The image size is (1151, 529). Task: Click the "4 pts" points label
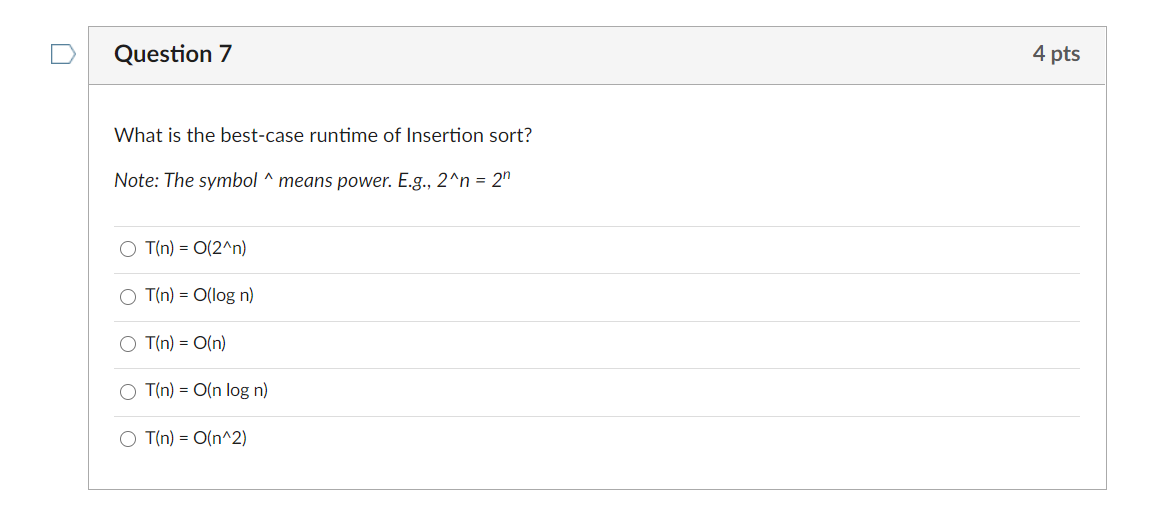(1056, 54)
